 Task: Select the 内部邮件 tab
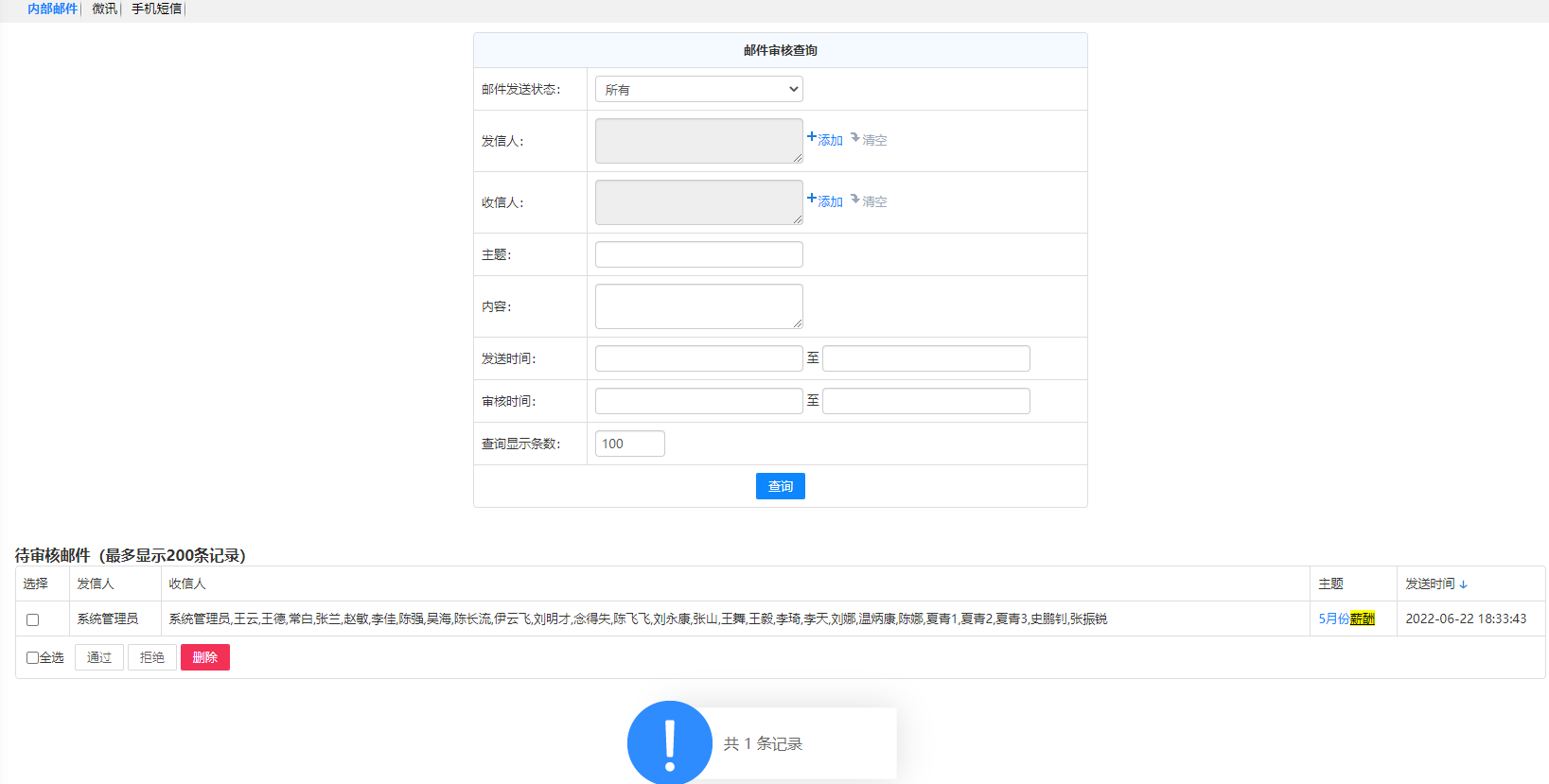tap(52, 9)
